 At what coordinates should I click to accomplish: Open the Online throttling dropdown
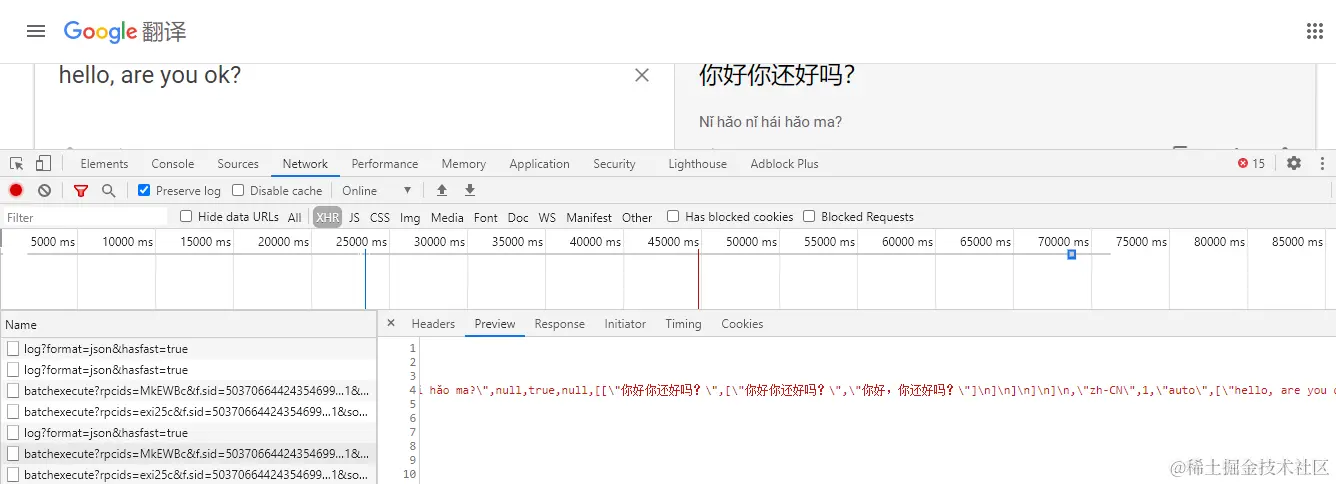(x=377, y=190)
